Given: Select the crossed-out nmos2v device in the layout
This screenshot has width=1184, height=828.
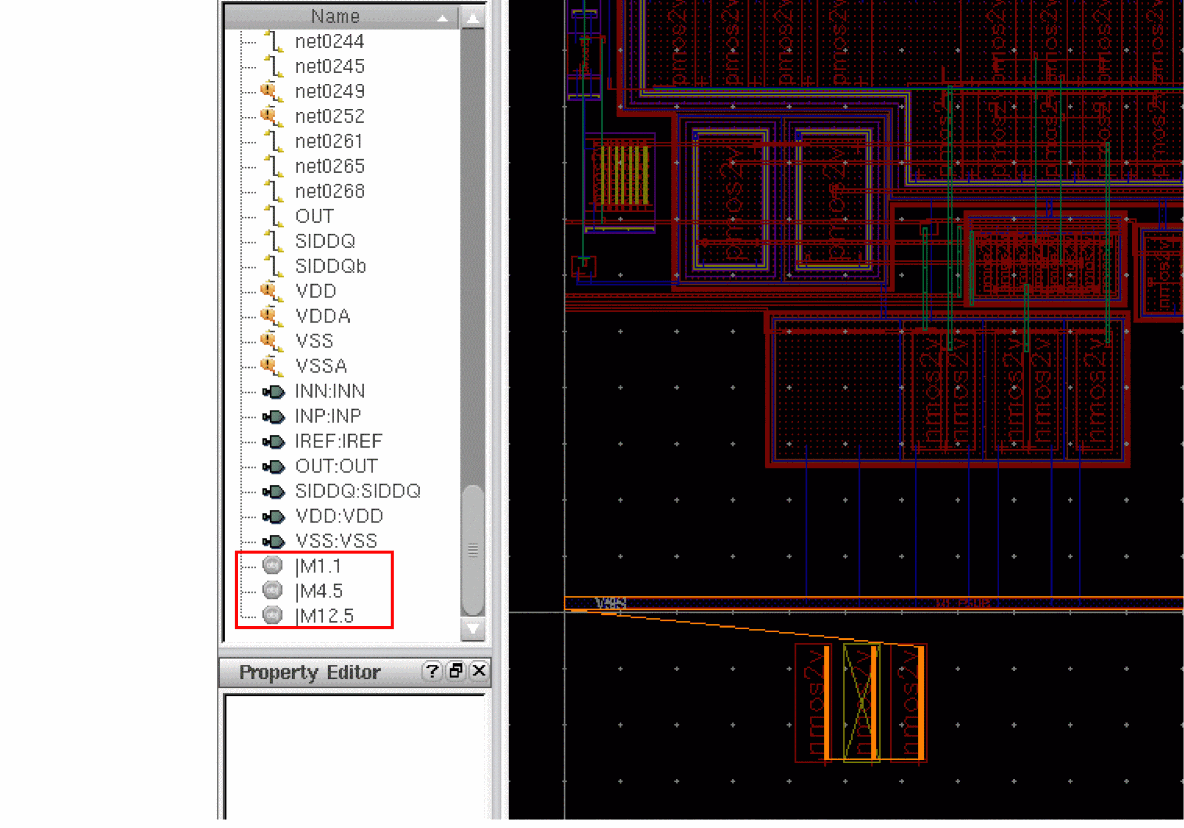Looking at the screenshot, I should click(861, 703).
